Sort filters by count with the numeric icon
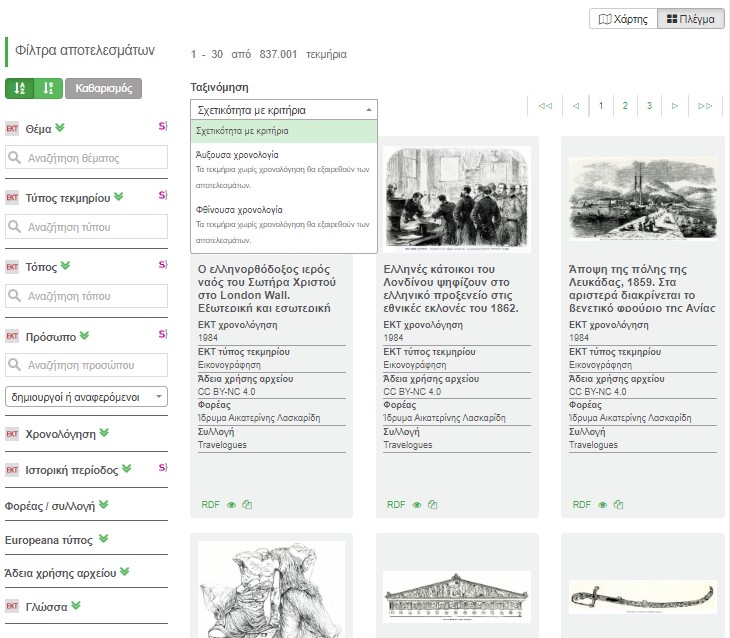The width and height of the screenshot is (730, 638). [x=47, y=89]
